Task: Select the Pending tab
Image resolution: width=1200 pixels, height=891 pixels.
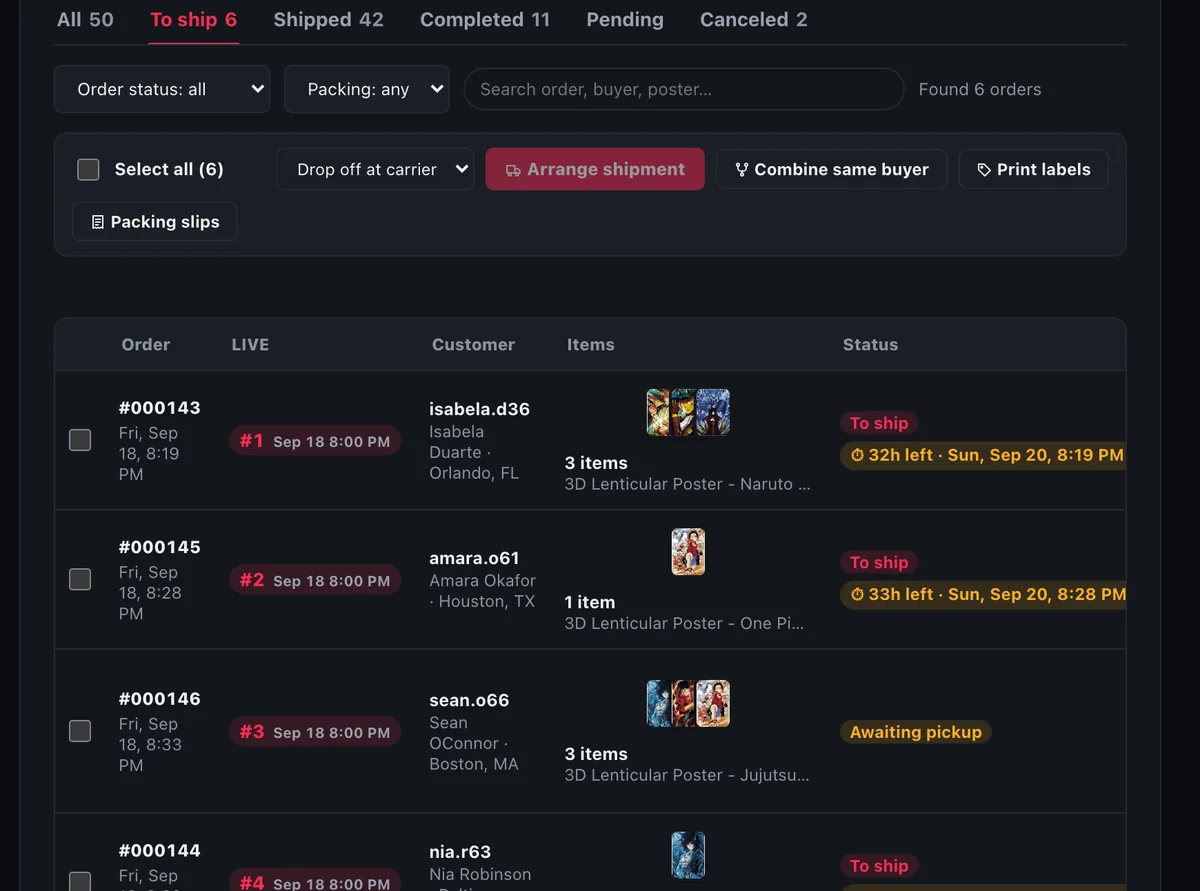Action: point(625,20)
